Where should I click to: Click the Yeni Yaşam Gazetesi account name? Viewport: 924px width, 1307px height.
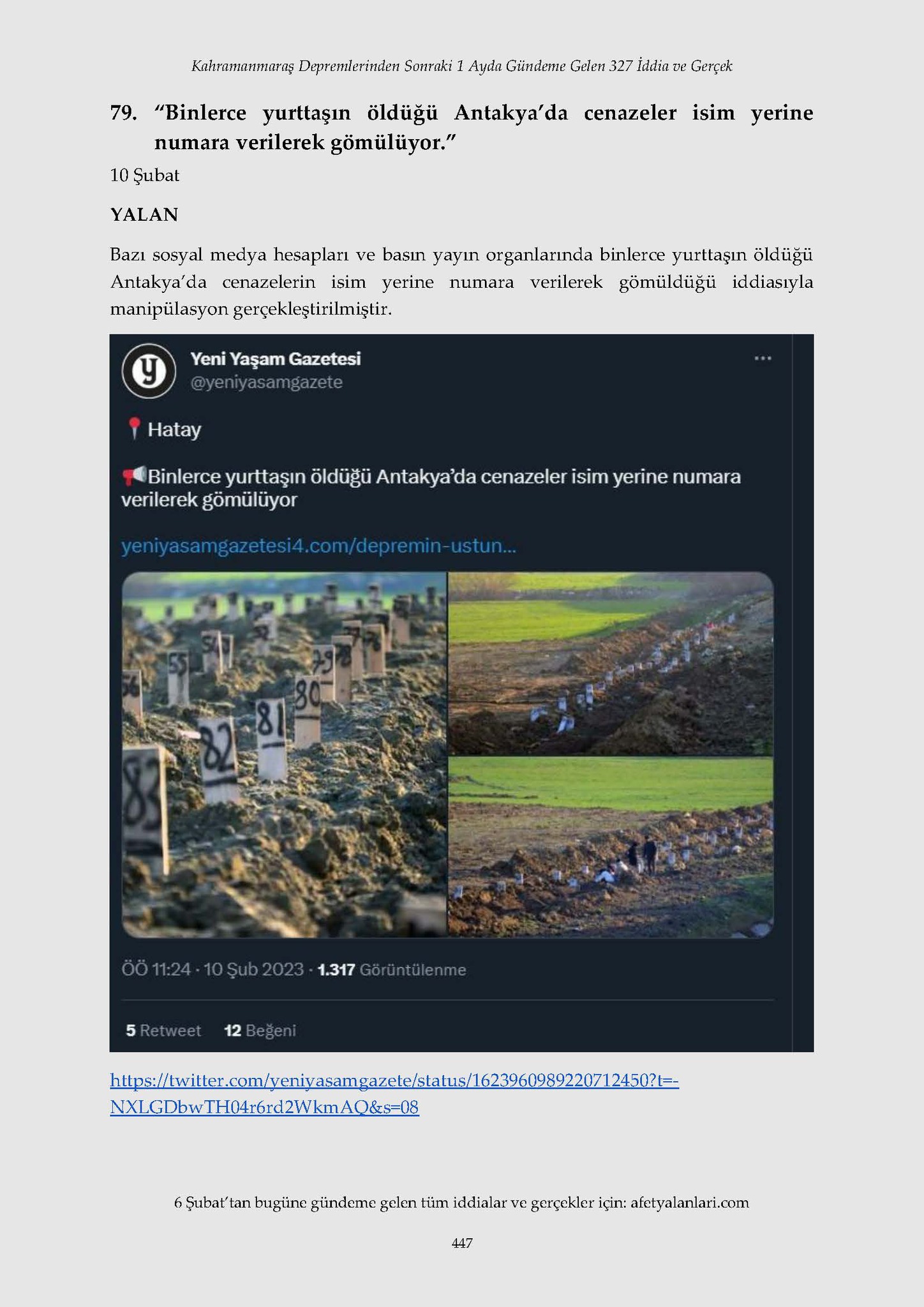275,359
